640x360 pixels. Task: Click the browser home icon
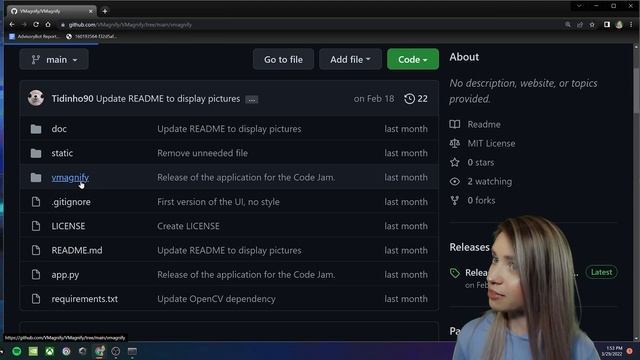(48, 24)
